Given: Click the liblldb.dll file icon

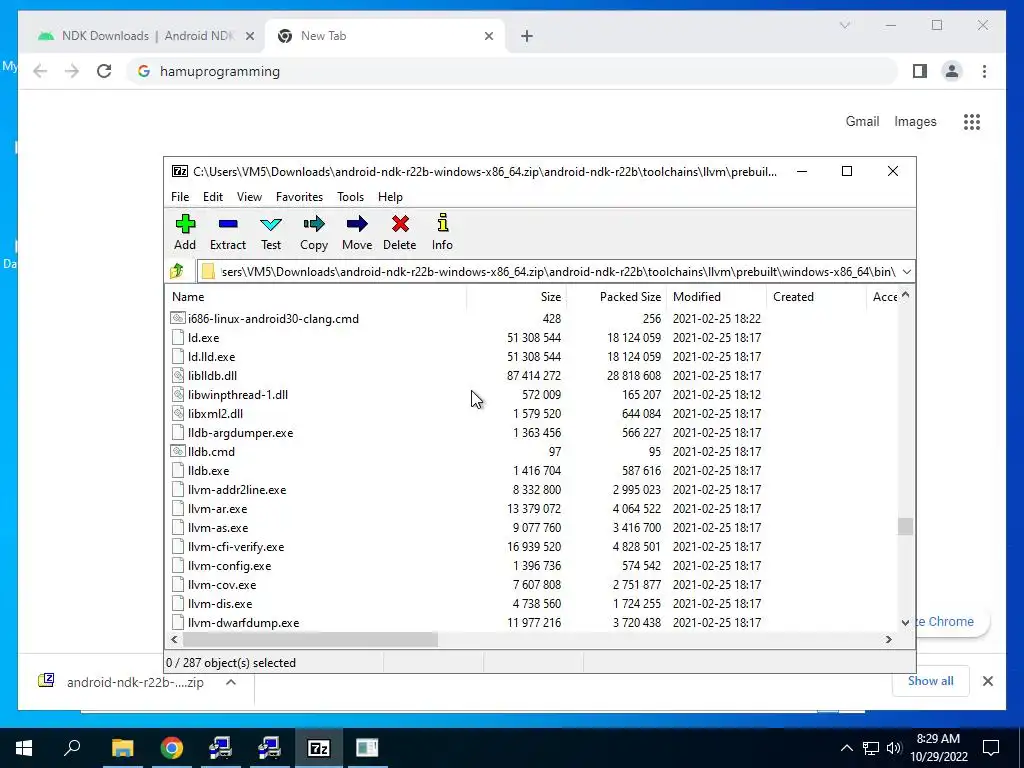Looking at the screenshot, I should point(177,376).
